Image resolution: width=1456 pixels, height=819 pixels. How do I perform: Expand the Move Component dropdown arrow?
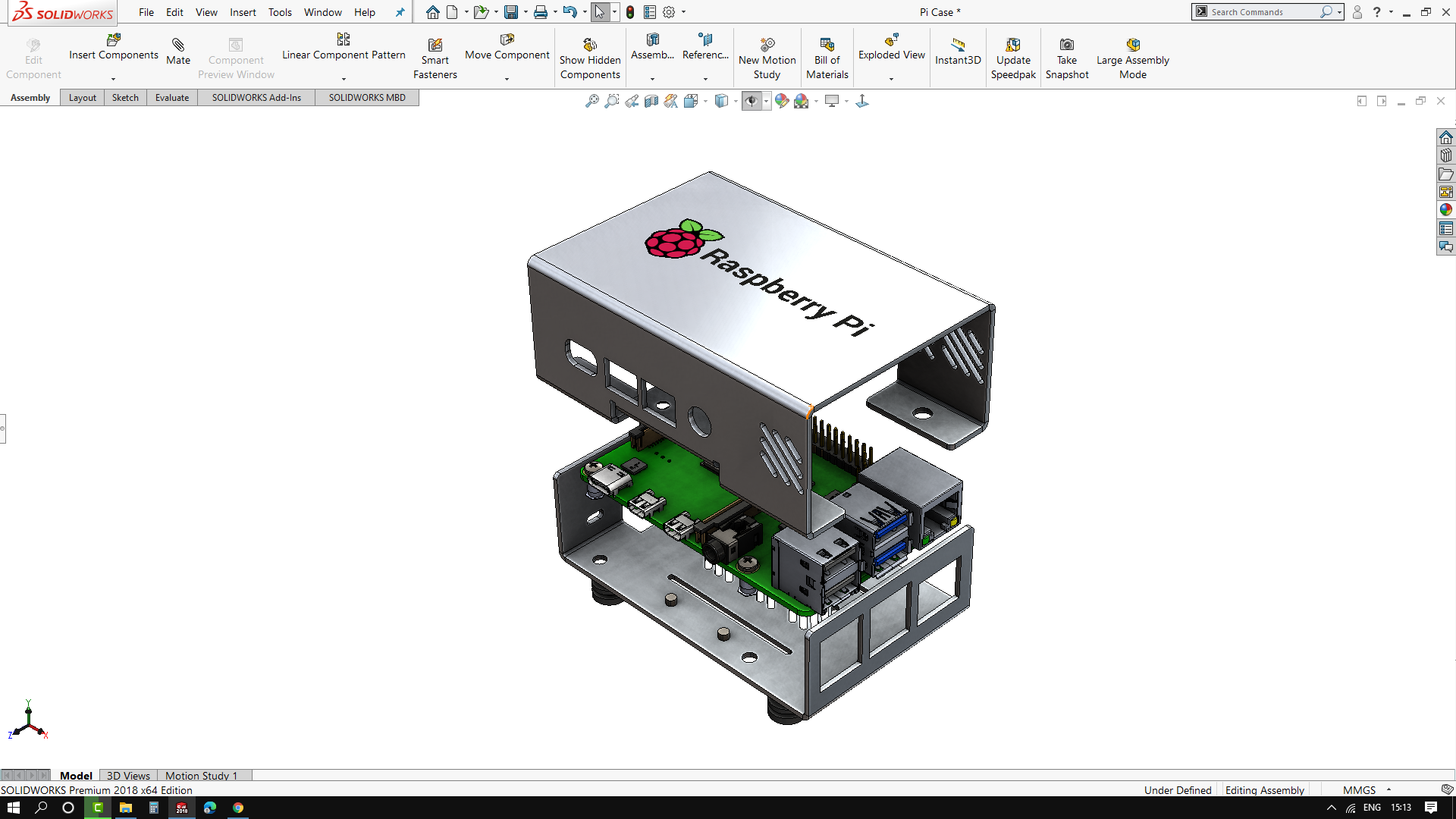coord(507,79)
